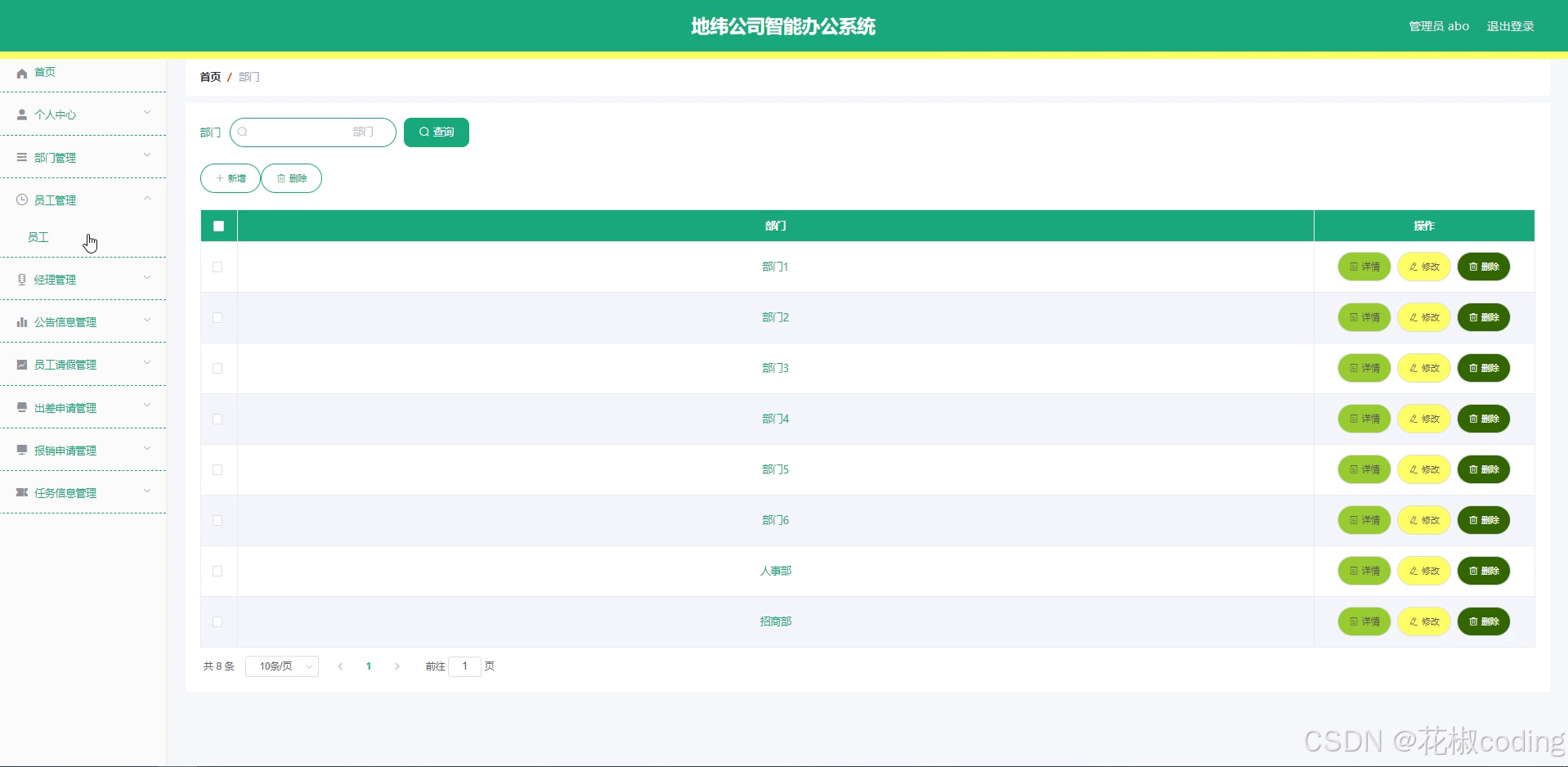Expand the 出差申请管理 menu chevron
The height and width of the screenshot is (767, 1568).
[147, 405]
